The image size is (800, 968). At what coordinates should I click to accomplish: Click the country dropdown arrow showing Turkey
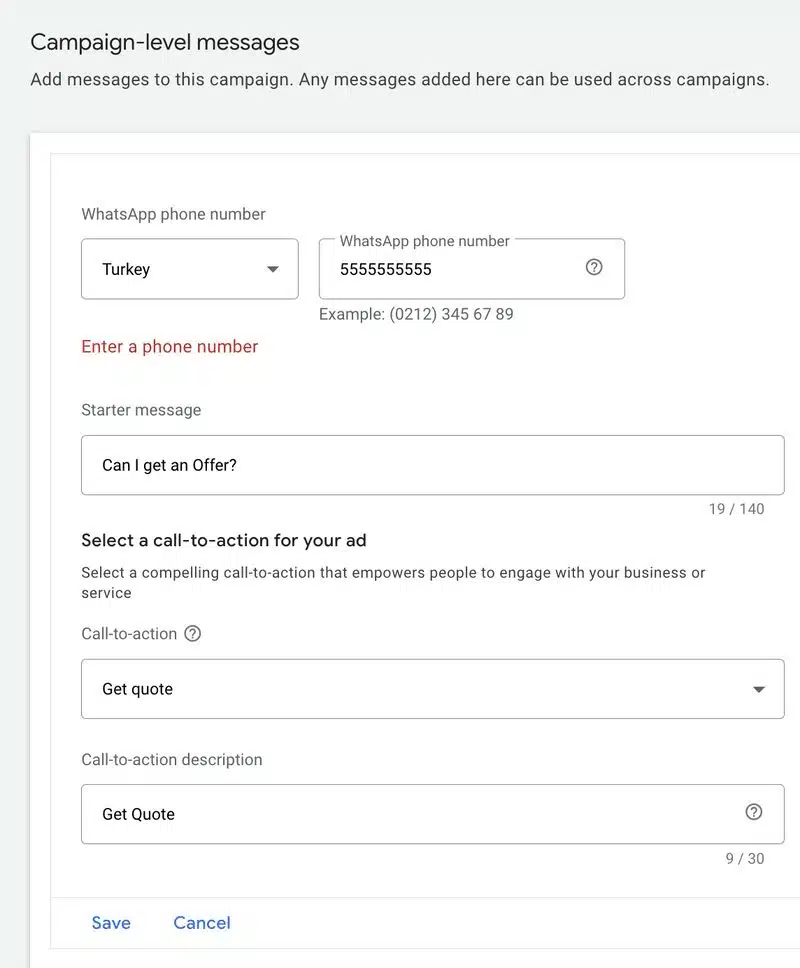point(272,268)
